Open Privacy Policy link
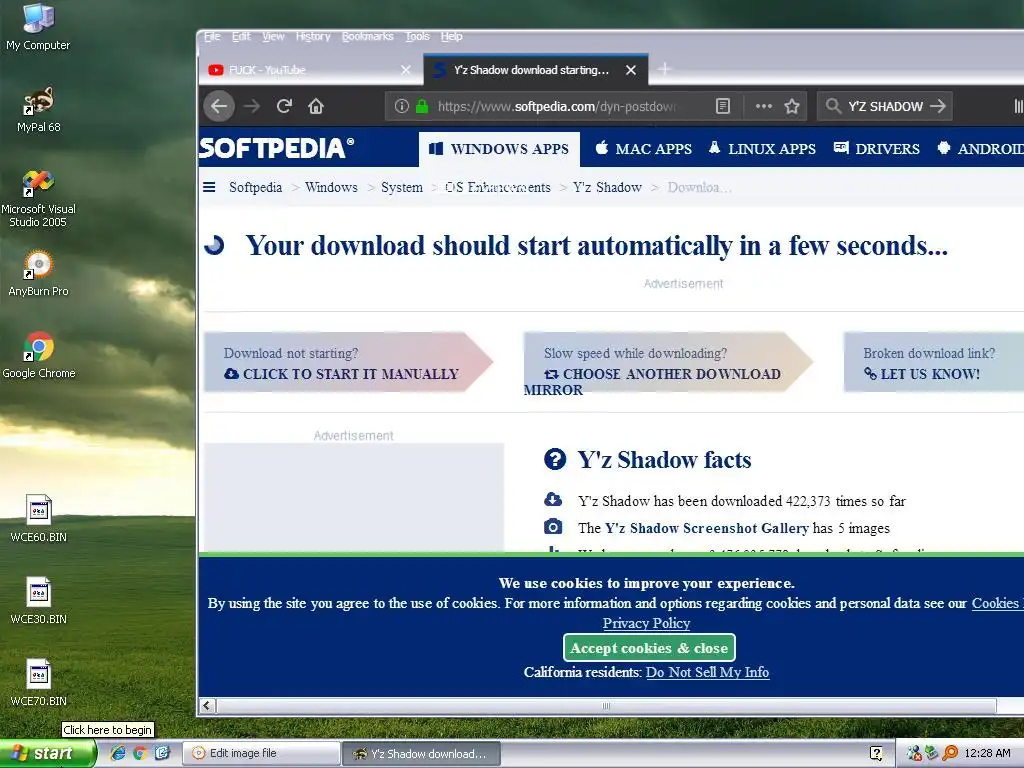This screenshot has height=768, width=1024. click(647, 623)
